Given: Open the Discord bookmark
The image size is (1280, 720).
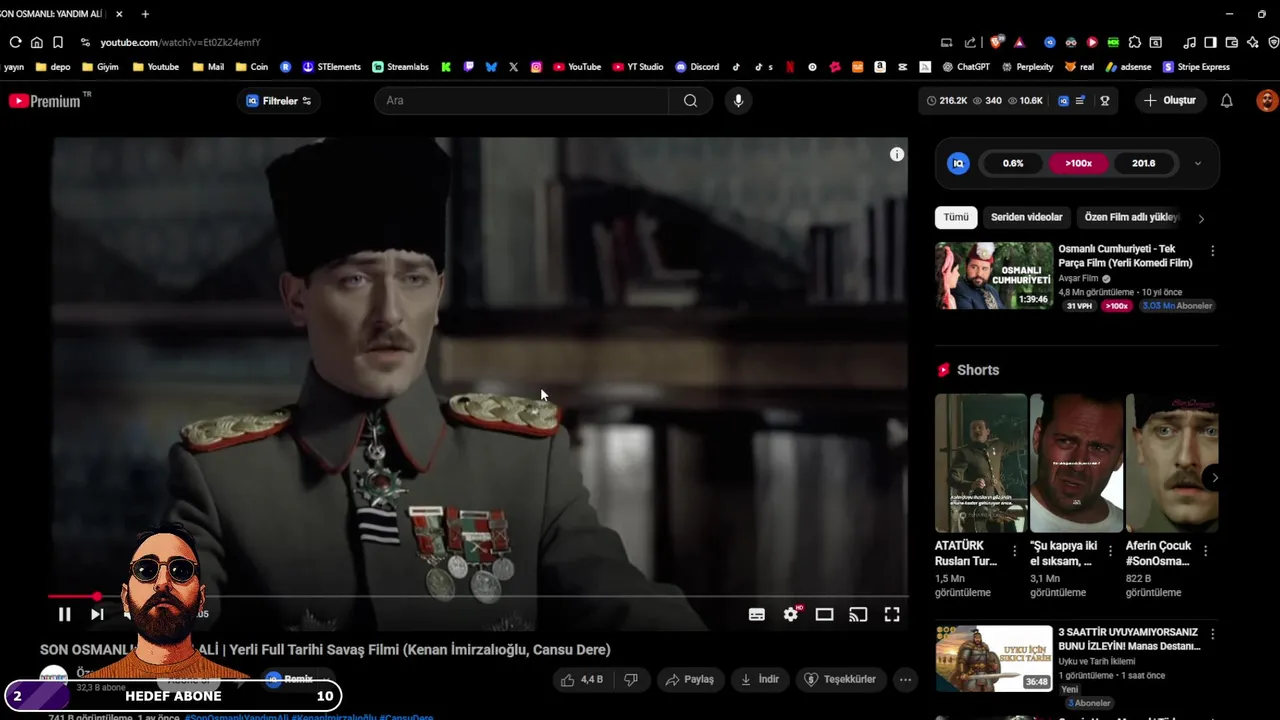Looking at the screenshot, I should [x=697, y=67].
